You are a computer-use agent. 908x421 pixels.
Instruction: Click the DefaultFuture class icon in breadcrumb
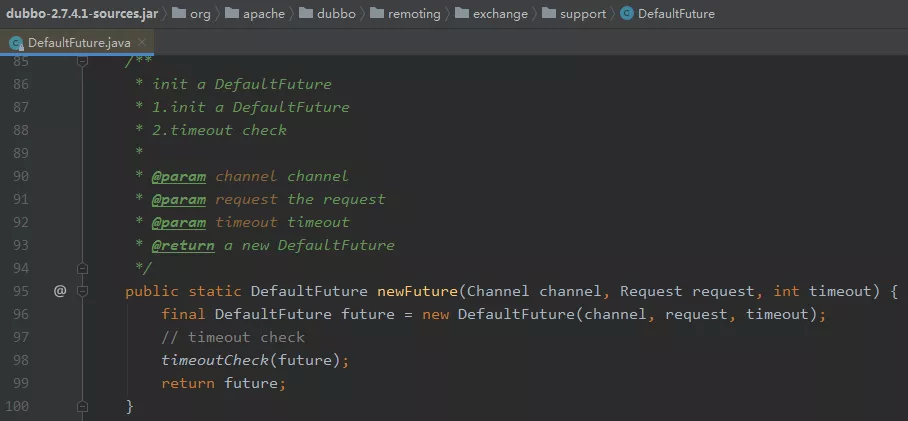pos(627,13)
